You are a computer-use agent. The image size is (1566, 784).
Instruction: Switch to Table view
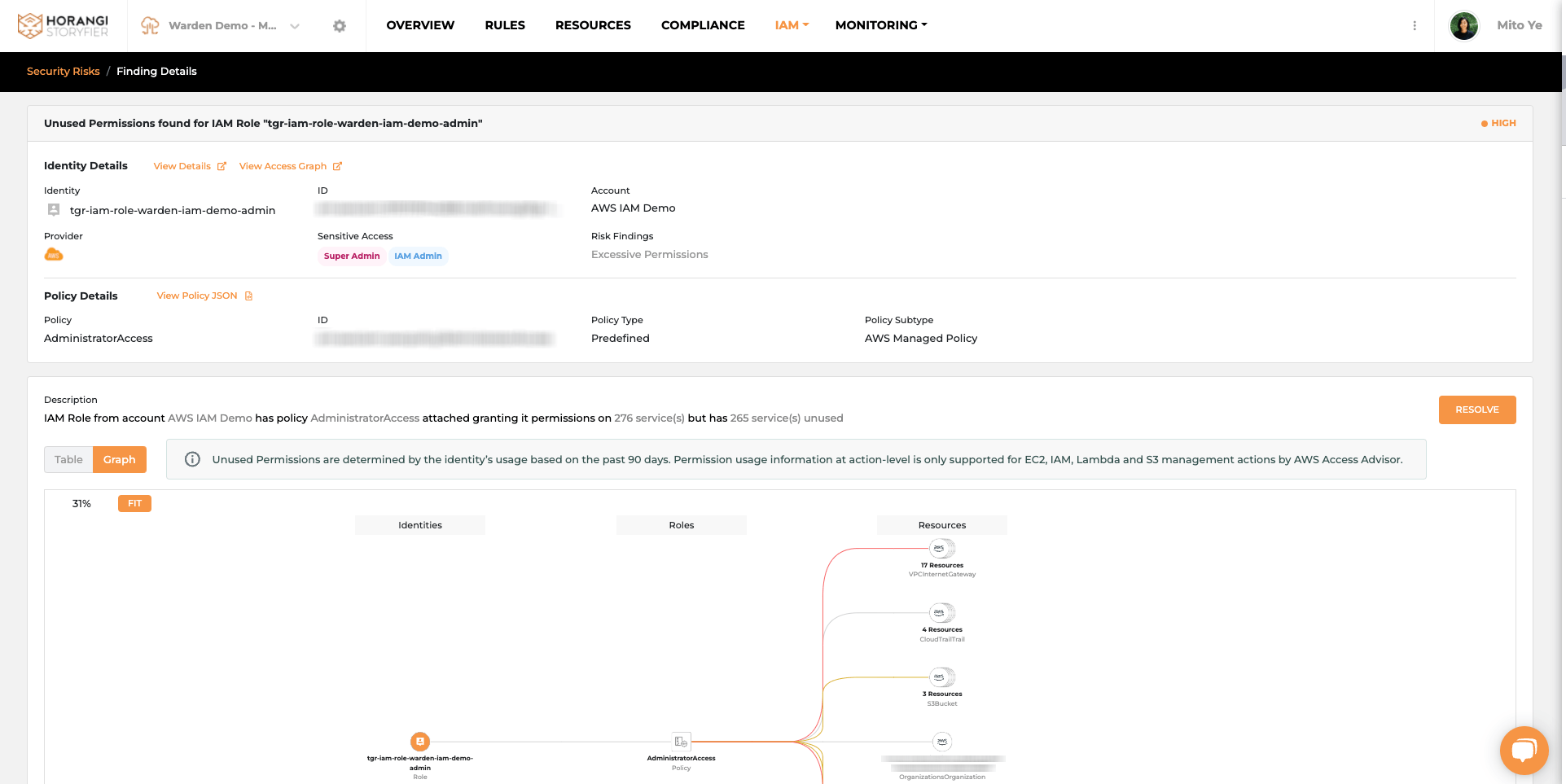68,459
